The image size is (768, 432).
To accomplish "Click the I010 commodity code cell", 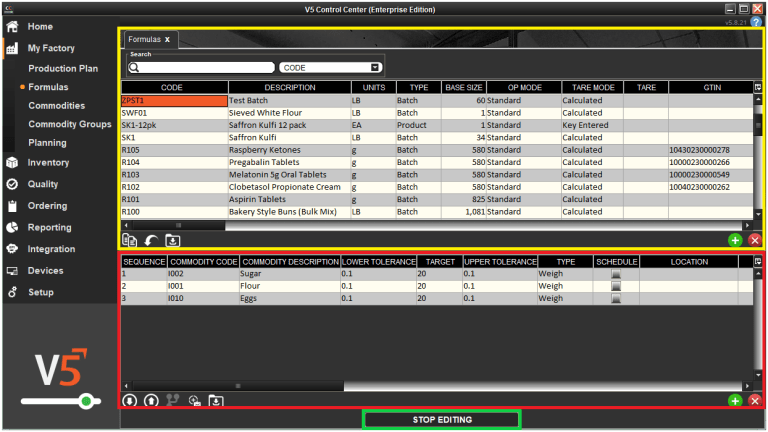I will (x=203, y=298).
